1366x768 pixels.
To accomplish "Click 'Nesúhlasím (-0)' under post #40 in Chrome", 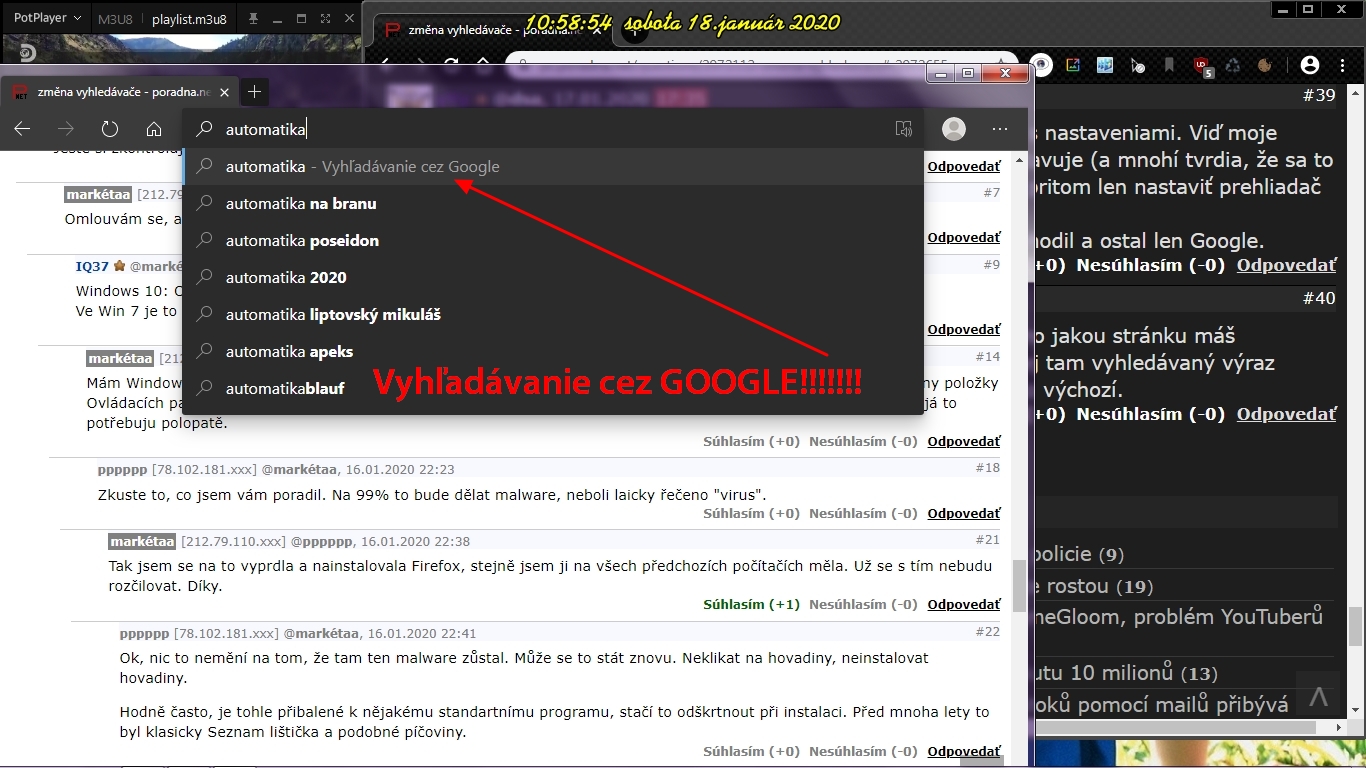I will [x=1151, y=414].
